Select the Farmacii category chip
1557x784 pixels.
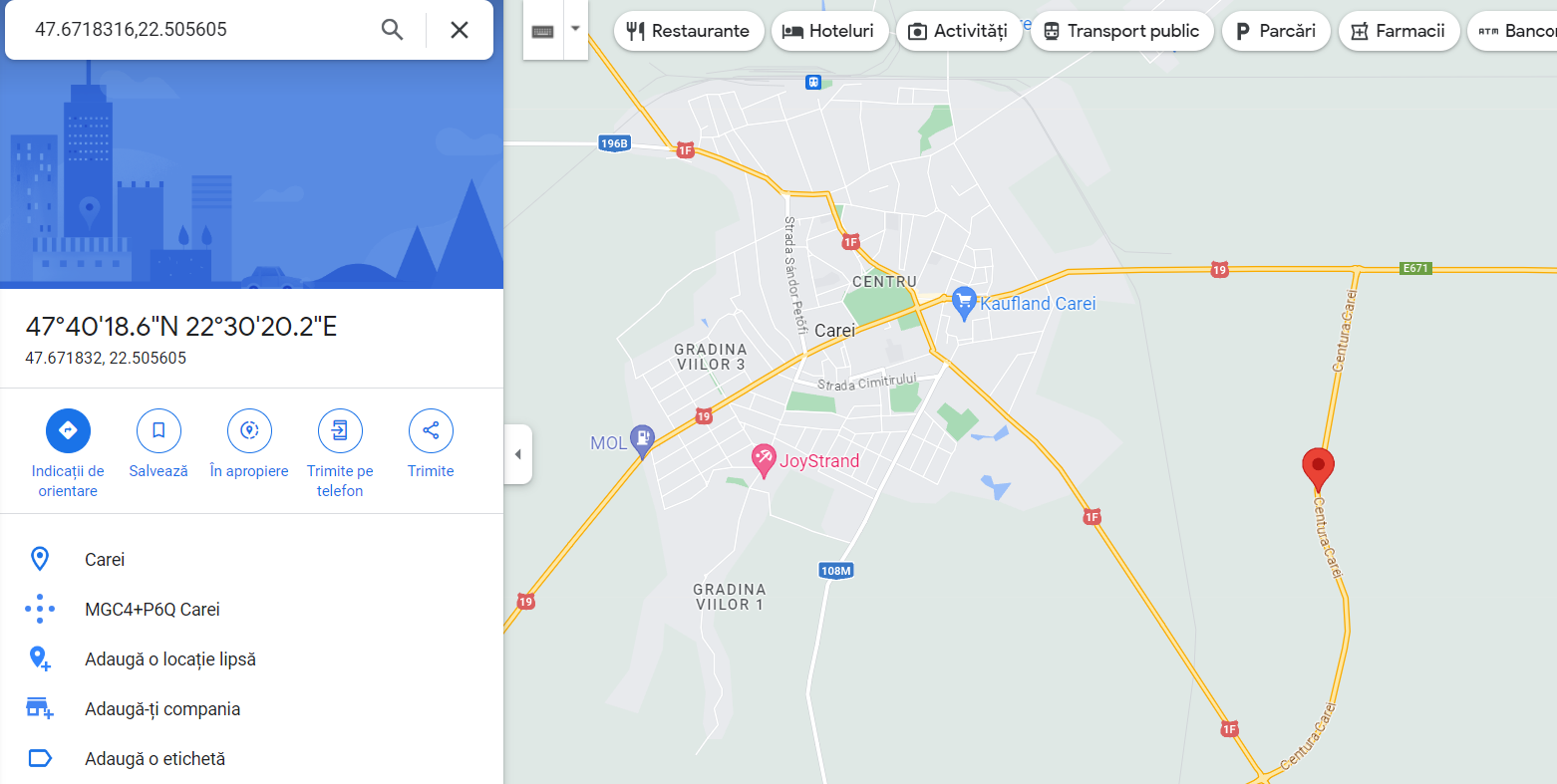pos(1399,31)
